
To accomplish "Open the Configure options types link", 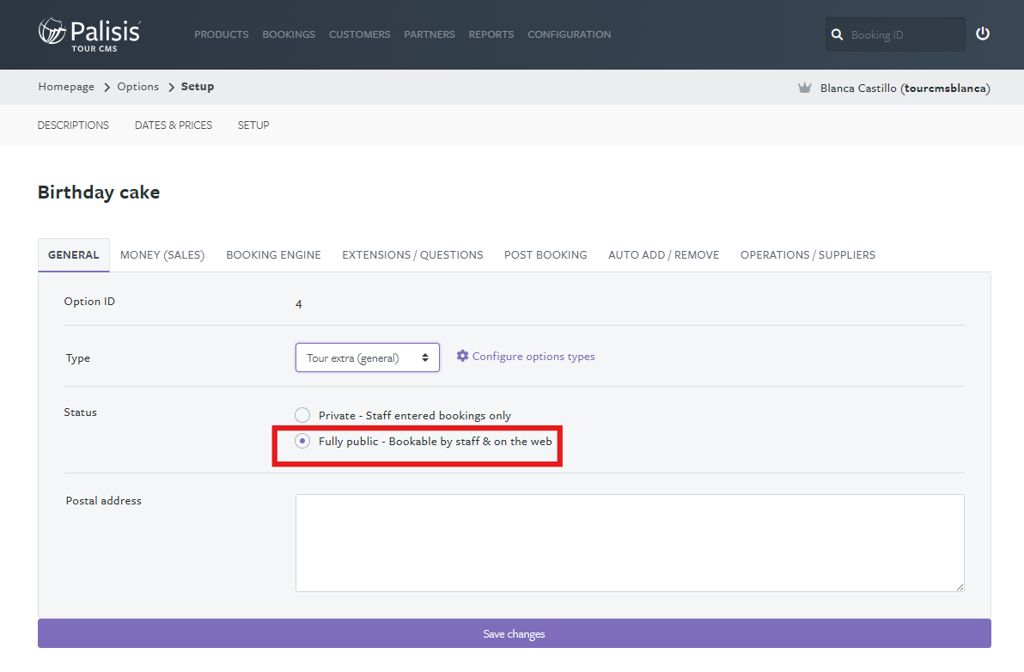I will click(534, 356).
